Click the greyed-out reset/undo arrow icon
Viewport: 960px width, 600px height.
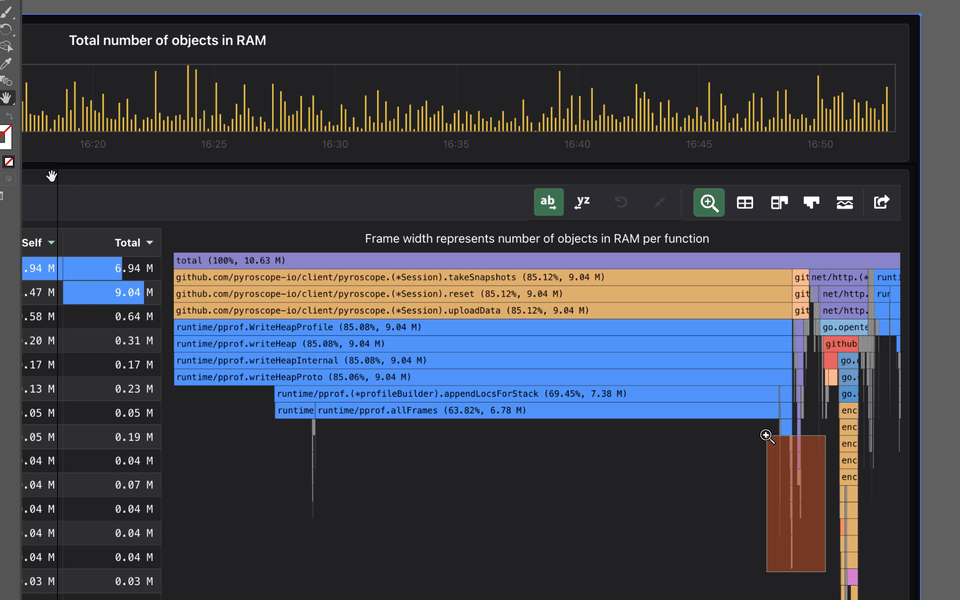tap(621, 202)
